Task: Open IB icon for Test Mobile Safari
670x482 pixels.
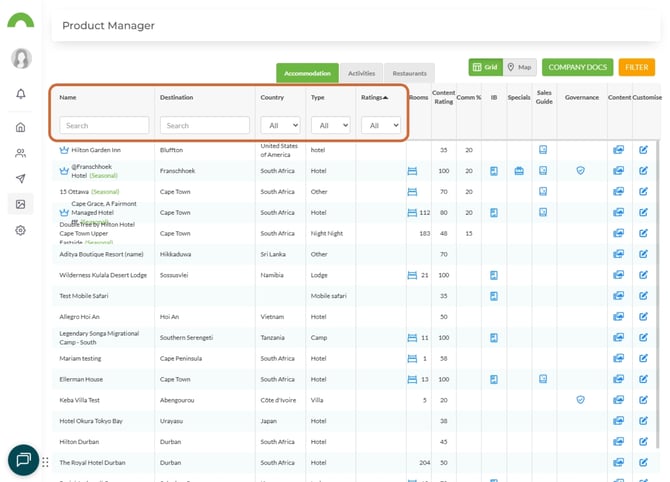Action: [x=494, y=296]
